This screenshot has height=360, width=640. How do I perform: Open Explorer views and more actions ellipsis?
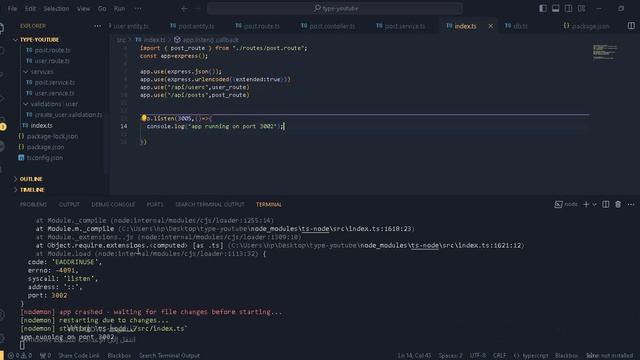97,26
